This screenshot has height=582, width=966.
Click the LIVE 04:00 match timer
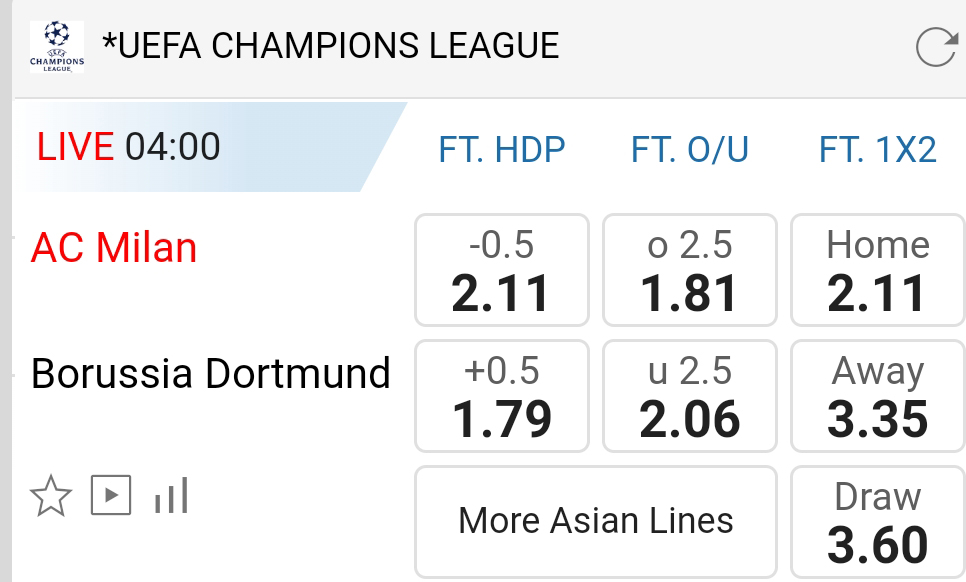click(x=128, y=147)
